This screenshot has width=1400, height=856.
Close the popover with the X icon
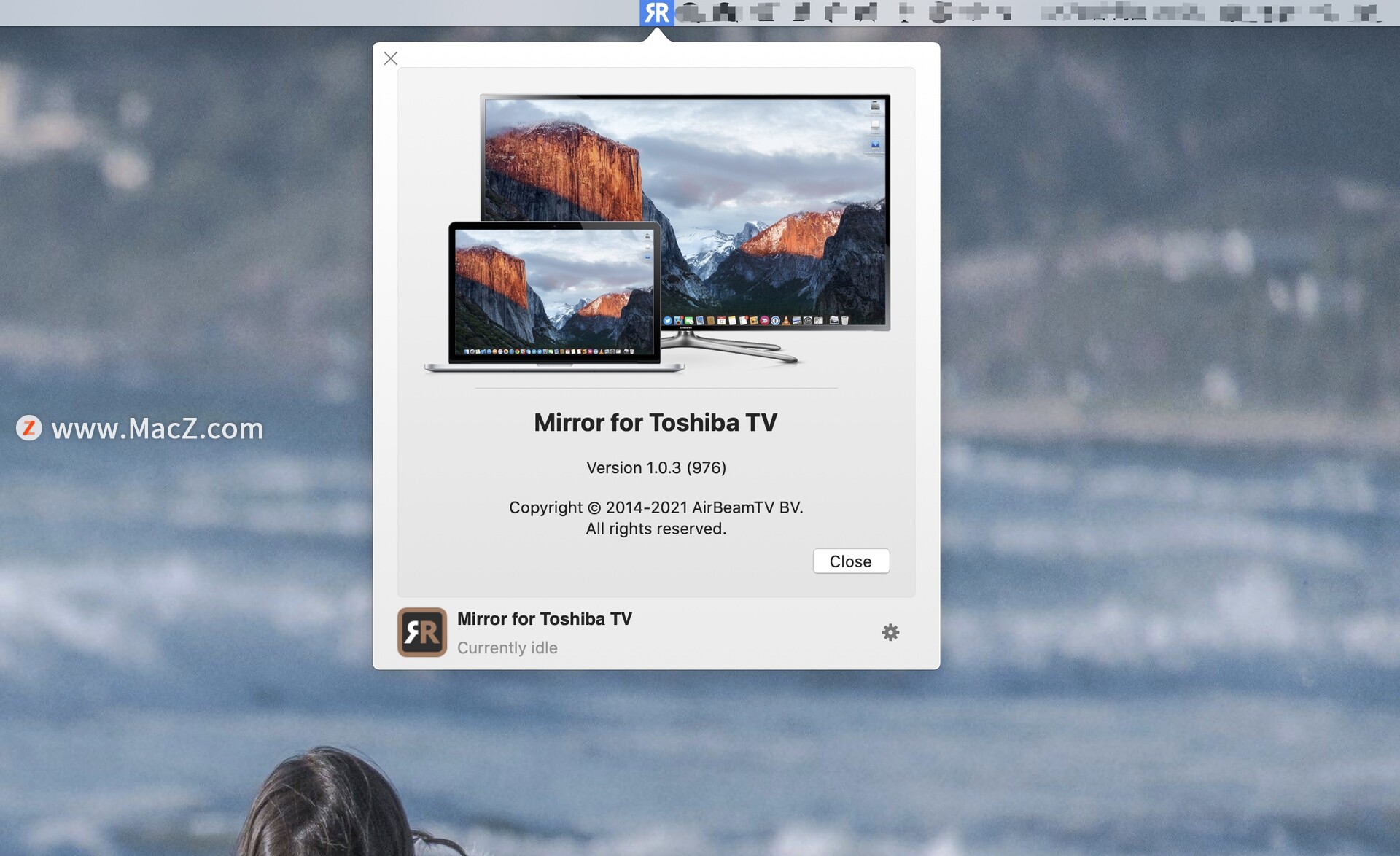pyautogui.click(x=391, y=58)
